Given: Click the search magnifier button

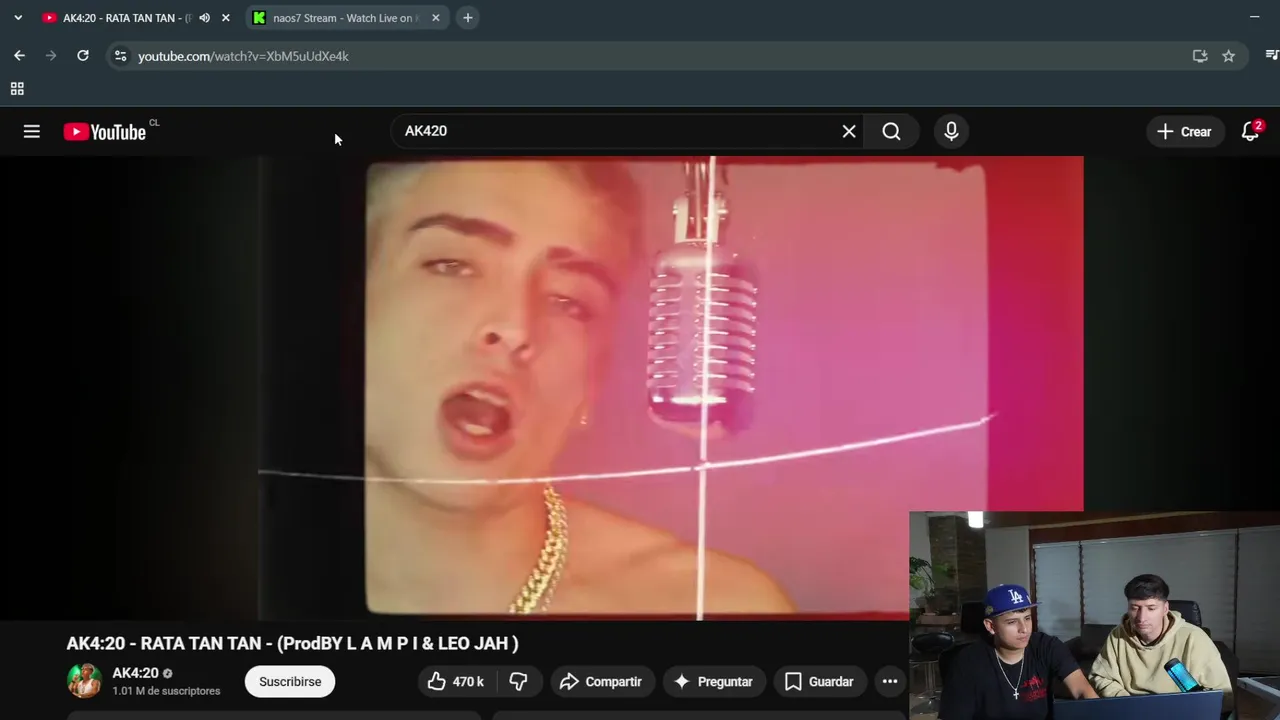Looking at the screenshot, I should pos(891,131).
